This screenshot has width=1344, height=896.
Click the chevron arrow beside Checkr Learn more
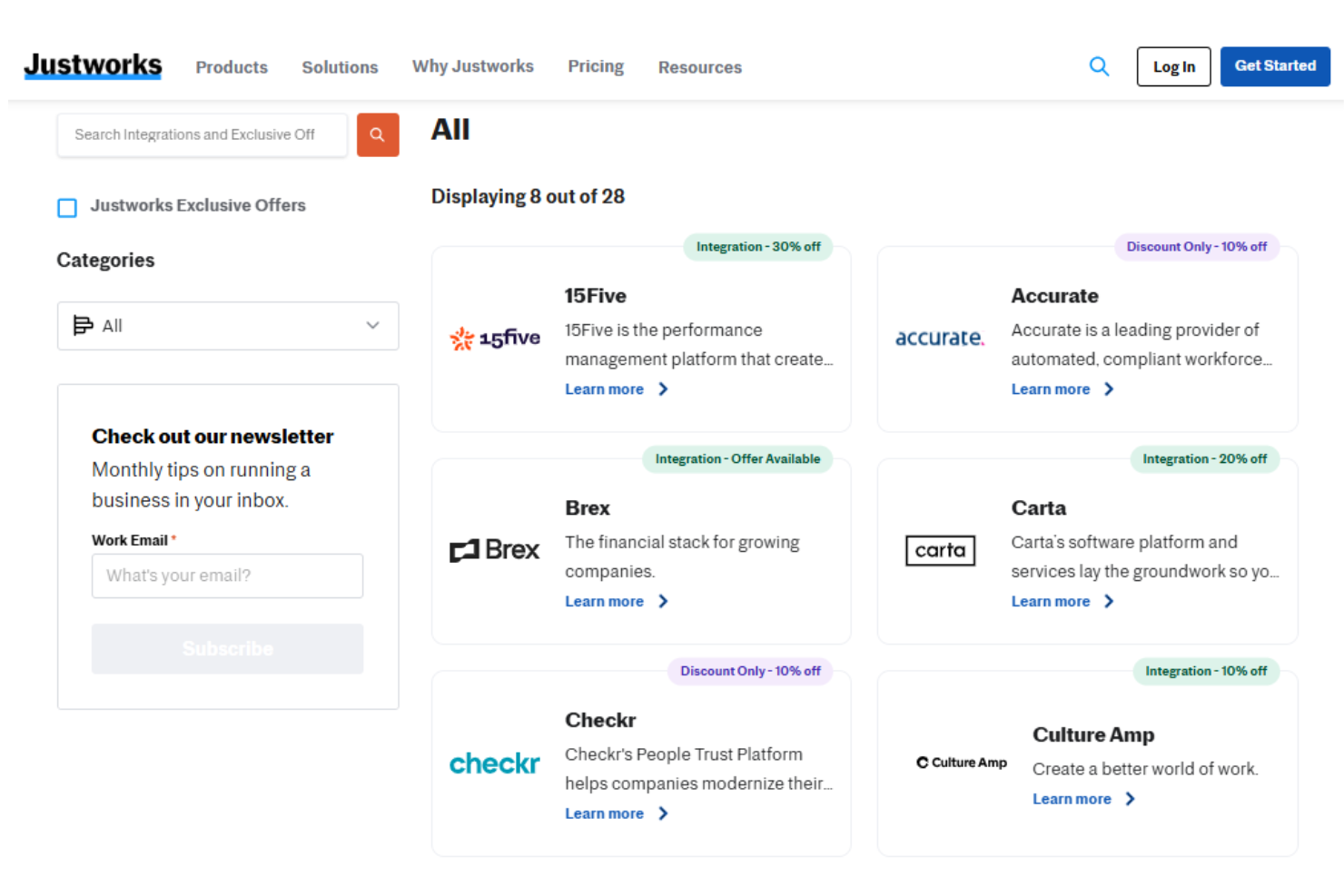(x=663, y=814)
